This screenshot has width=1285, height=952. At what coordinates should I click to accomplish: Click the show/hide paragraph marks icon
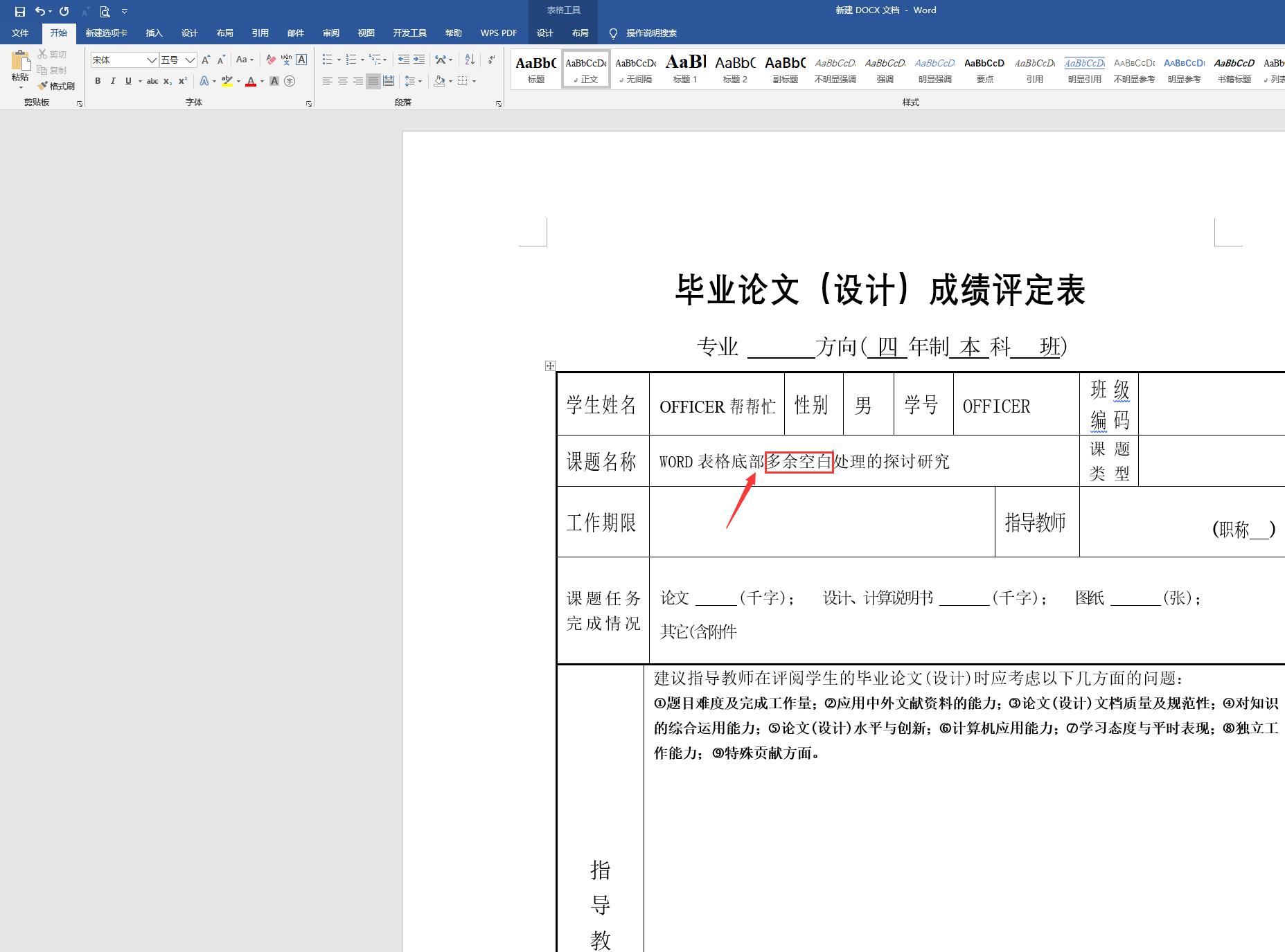click(492, 60)
